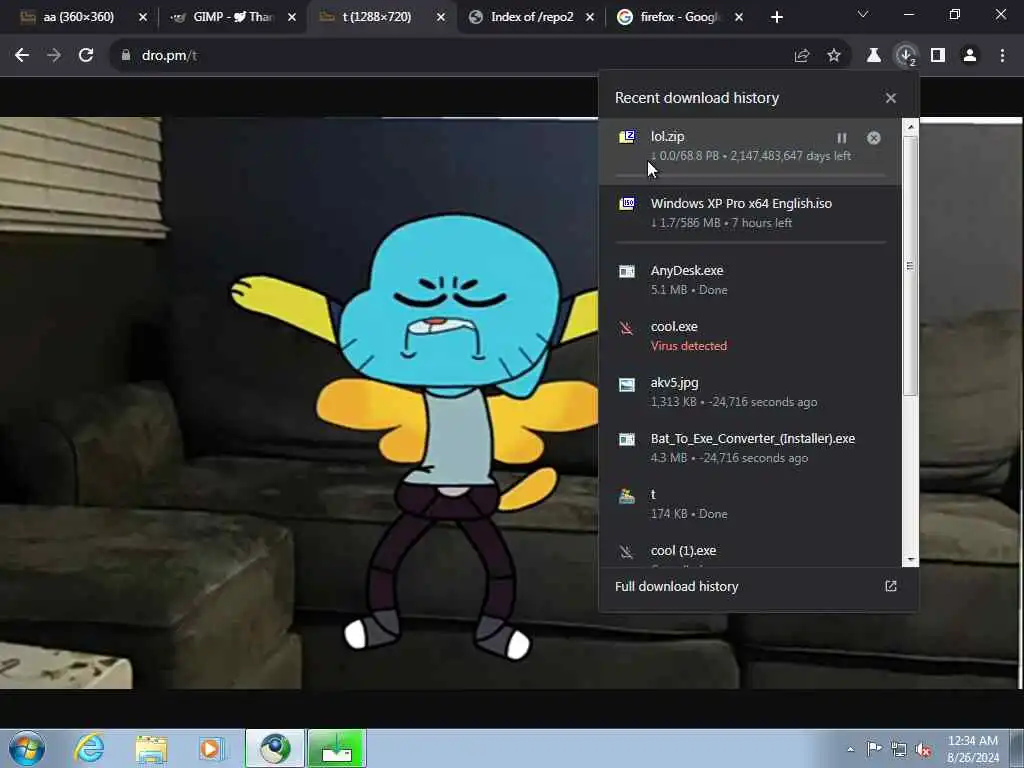Open a new tab with plus button

[x=776, y=17]
